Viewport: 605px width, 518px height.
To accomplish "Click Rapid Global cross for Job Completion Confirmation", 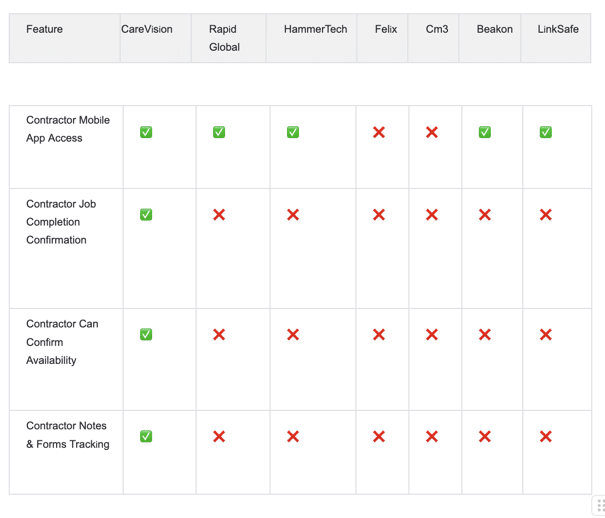I will pos(219,215).
